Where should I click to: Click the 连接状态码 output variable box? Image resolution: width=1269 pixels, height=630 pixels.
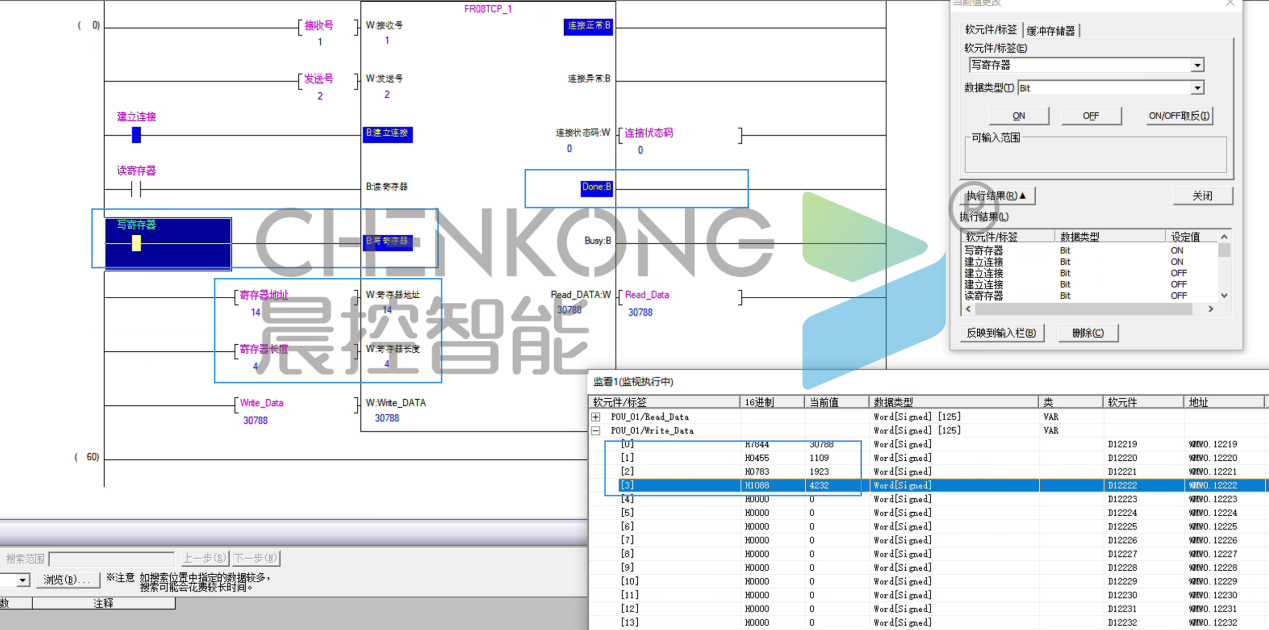pyautogui.click(x=680, y=134)
